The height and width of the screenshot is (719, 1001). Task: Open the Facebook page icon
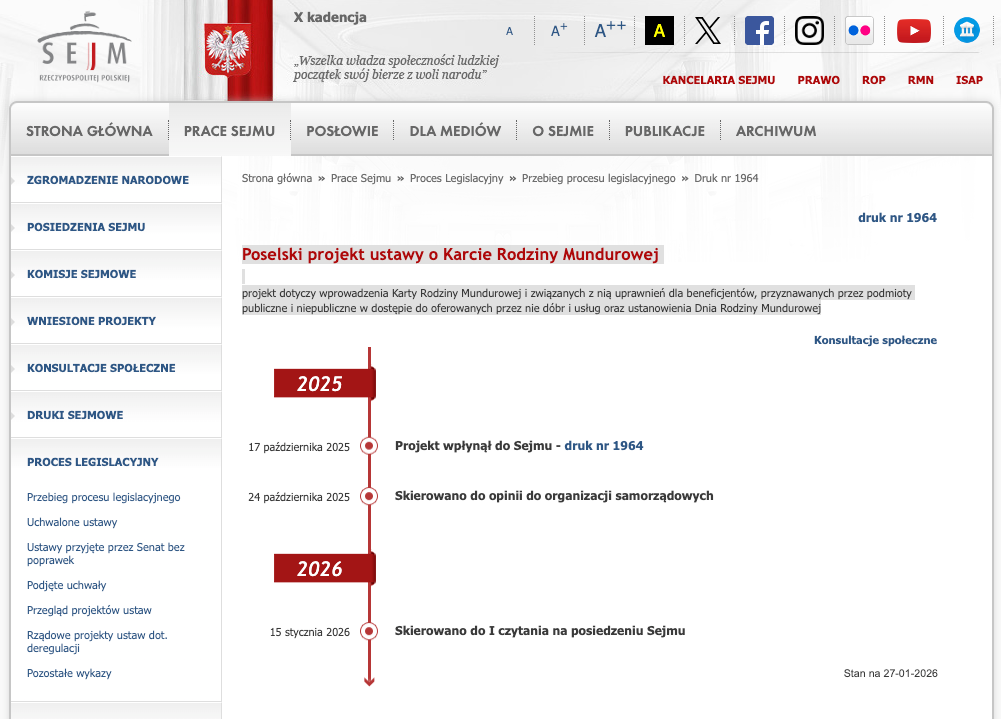tap(759, 31)
